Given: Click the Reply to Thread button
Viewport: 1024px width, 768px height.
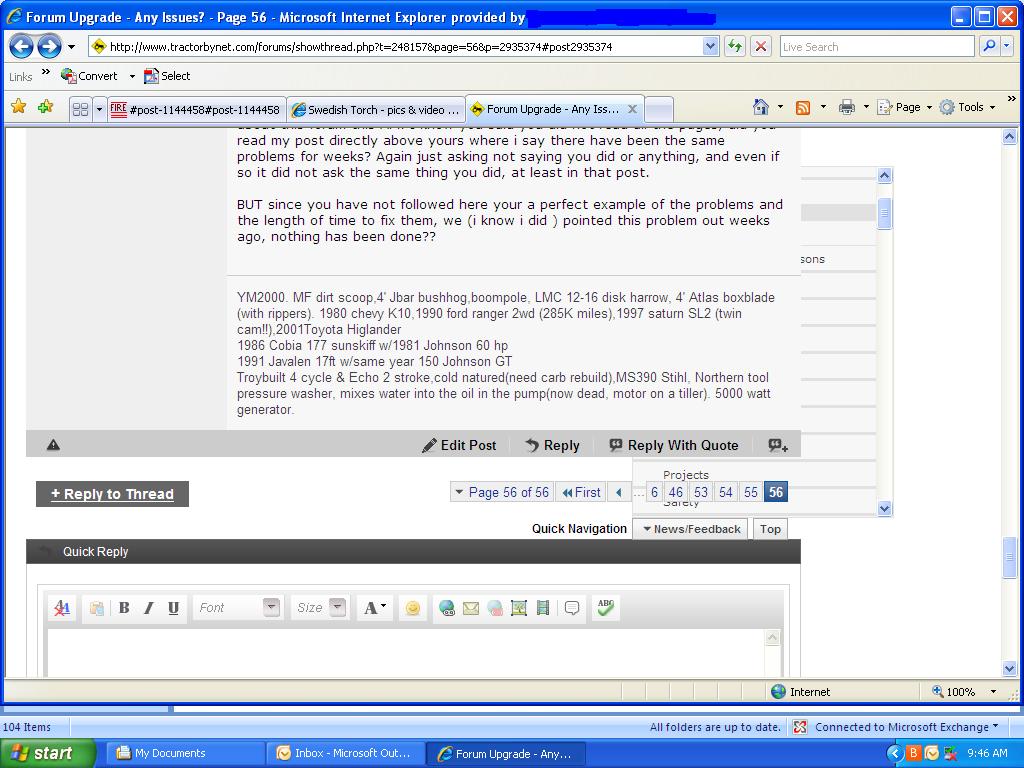Looking at the screenshot, I should [112, 494].
